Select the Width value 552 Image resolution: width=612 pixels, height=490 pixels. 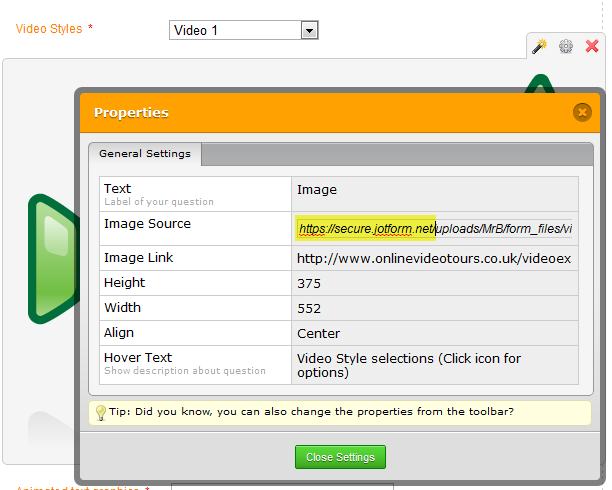coord(309,308)
